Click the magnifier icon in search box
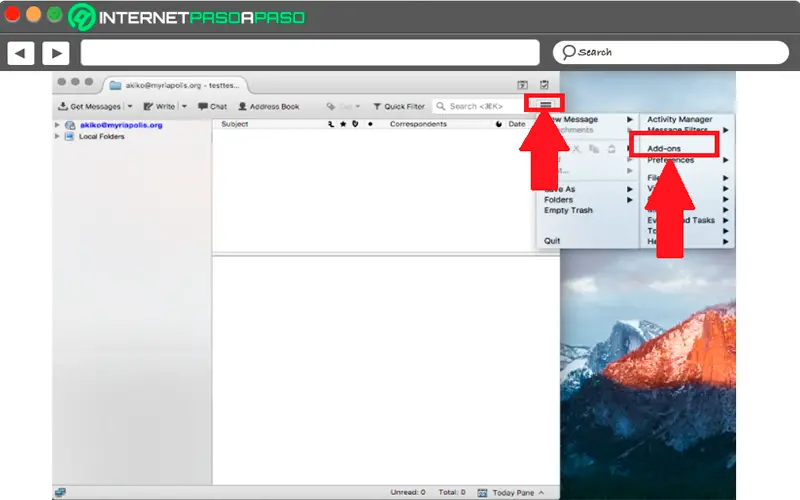Image resolution: width=800 pixels, height=500 pixels. point(441,106)
